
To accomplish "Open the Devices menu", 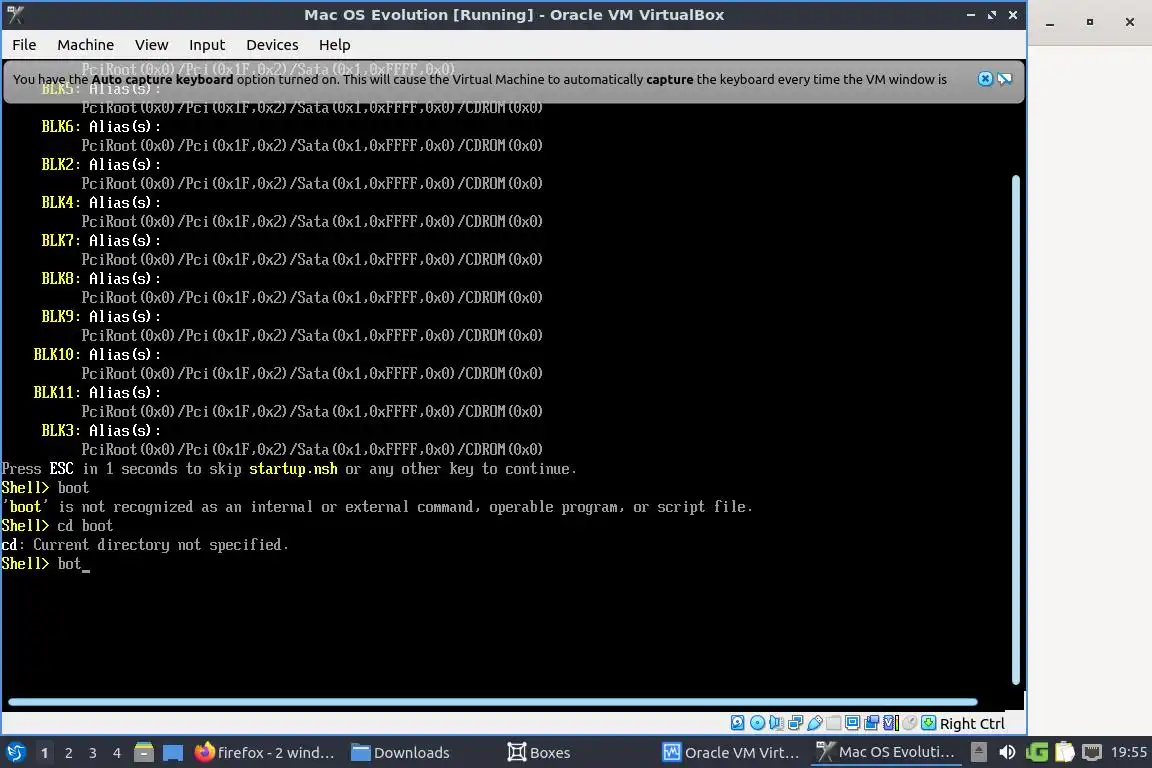I will (x=272, y=45).
